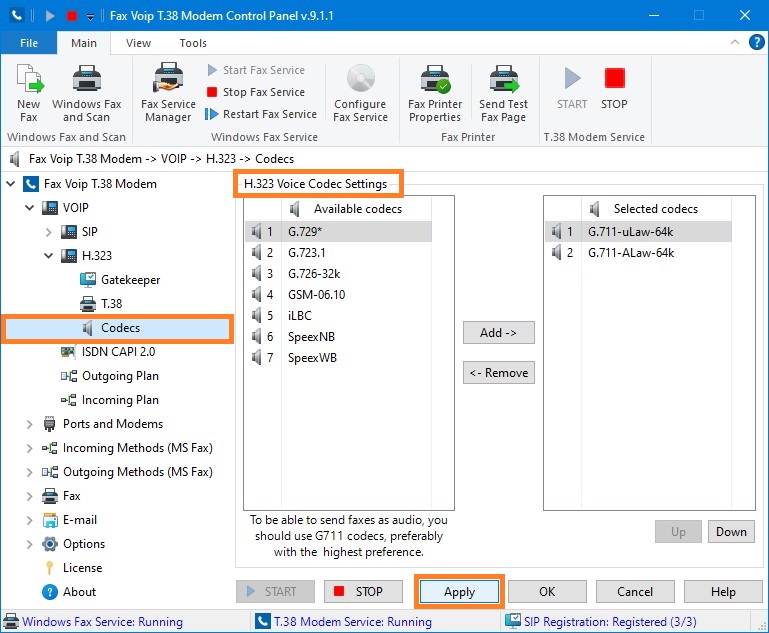Click the Help button

click(723, 592)
